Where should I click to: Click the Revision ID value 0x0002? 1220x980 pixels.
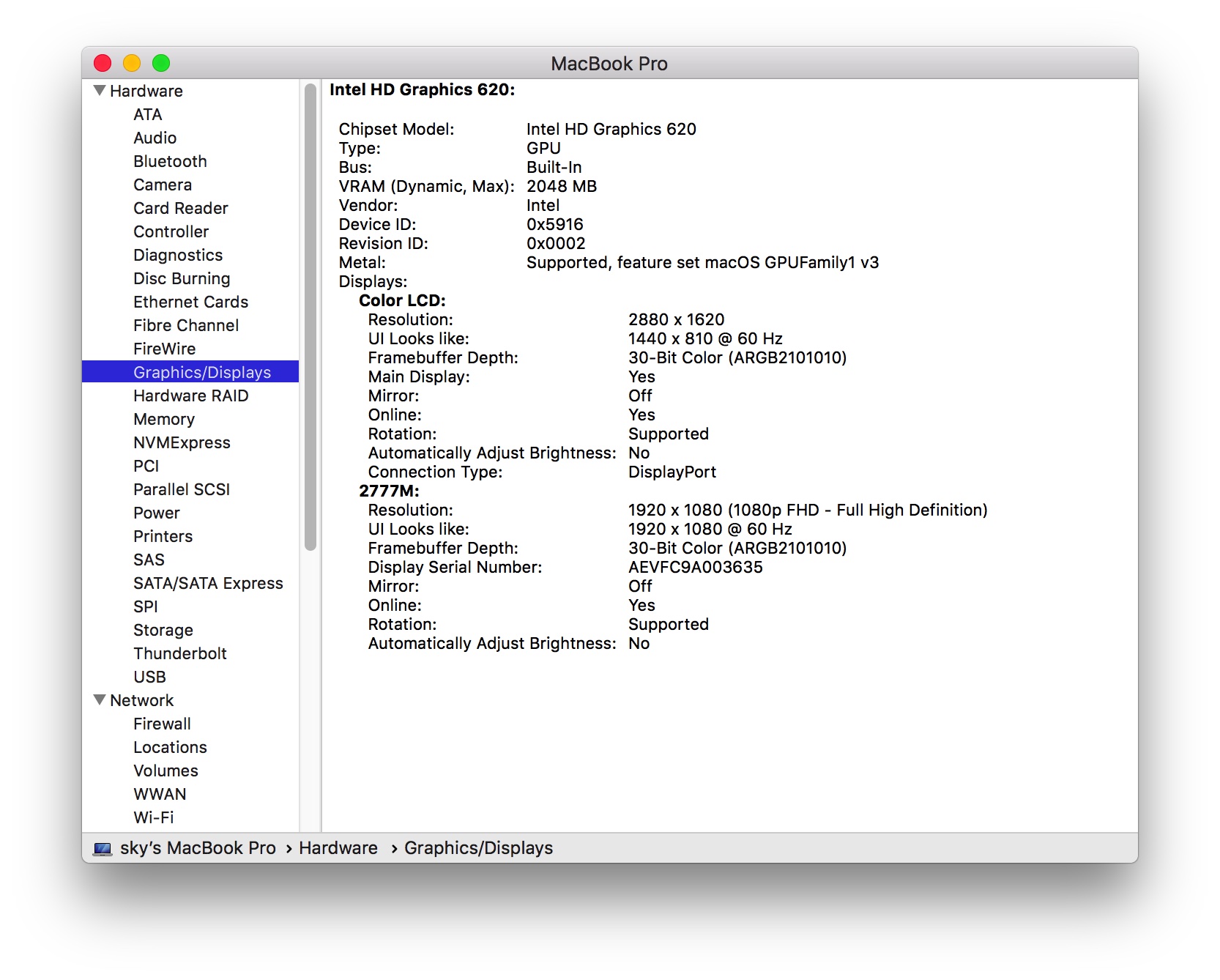point(556,243)
